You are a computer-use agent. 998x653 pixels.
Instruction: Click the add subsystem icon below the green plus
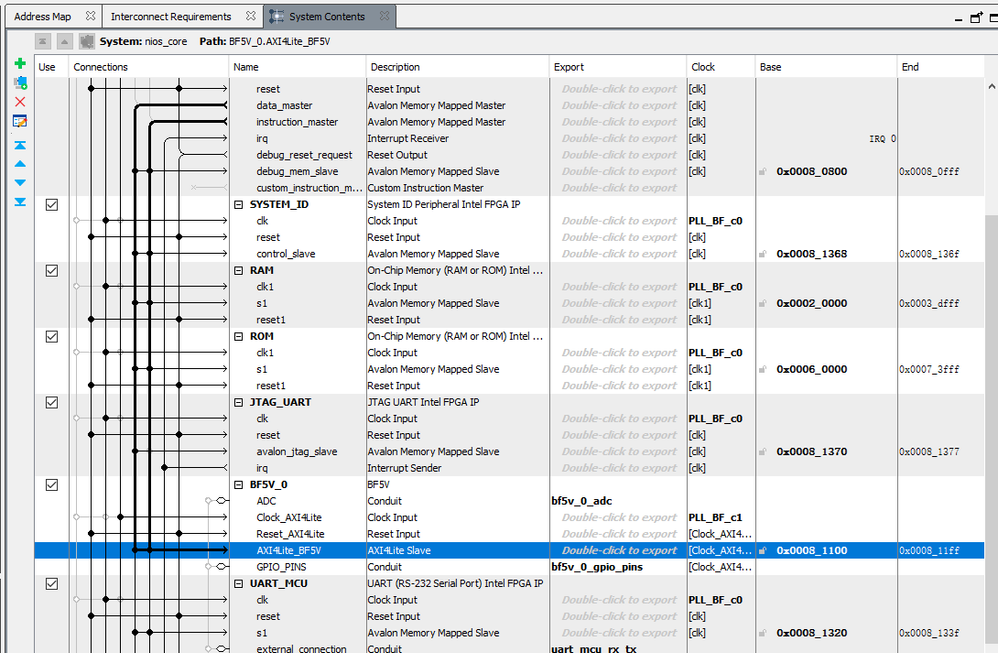point(20,82)
